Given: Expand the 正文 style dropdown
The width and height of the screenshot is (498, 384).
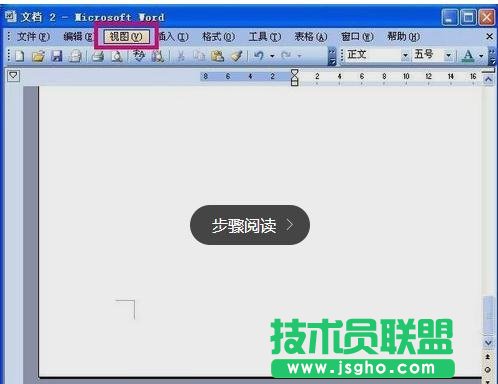Looking at the screenshot, I should click(x=405, y=55).
